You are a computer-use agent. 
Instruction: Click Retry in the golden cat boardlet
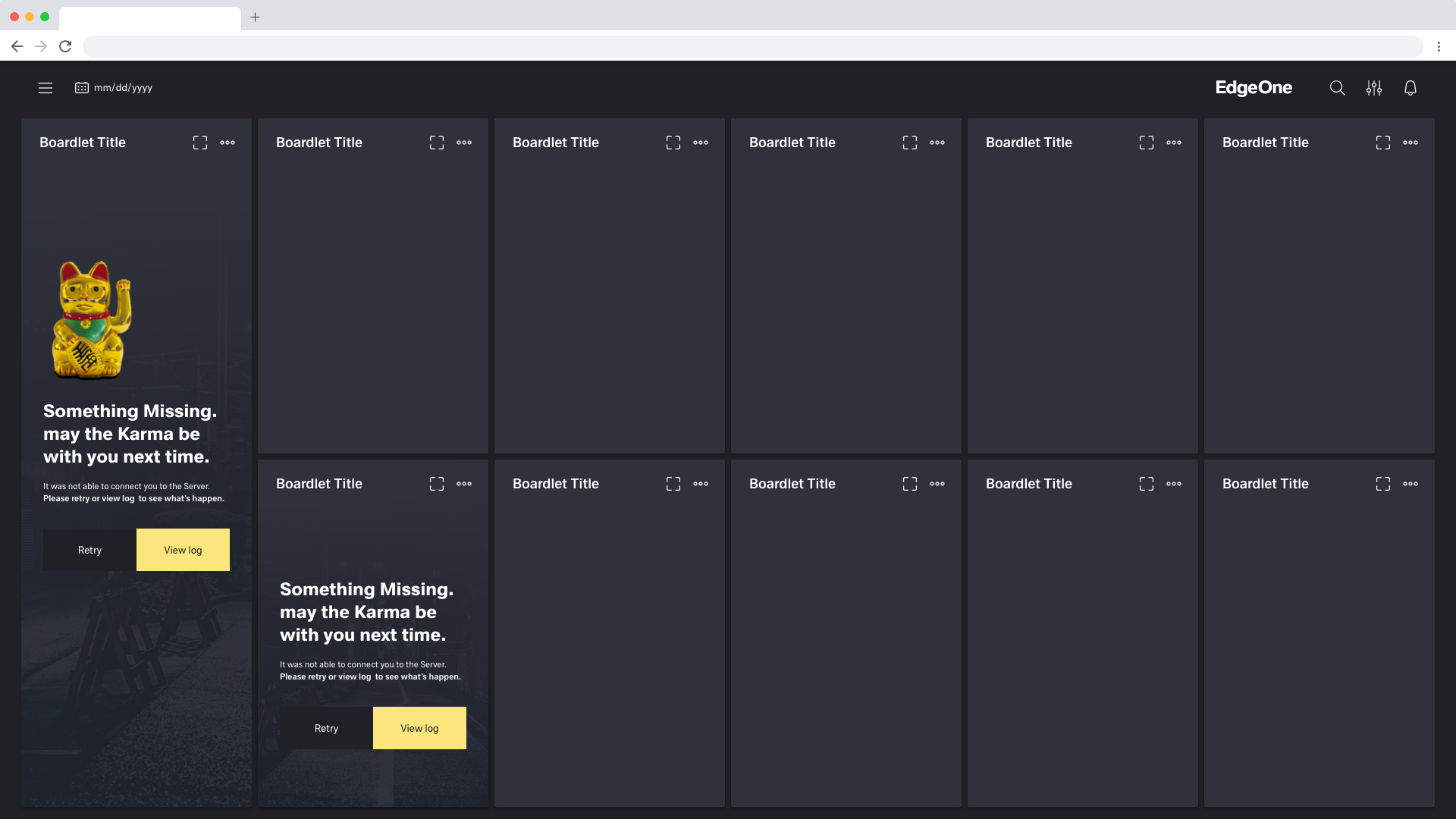[89, 550]
